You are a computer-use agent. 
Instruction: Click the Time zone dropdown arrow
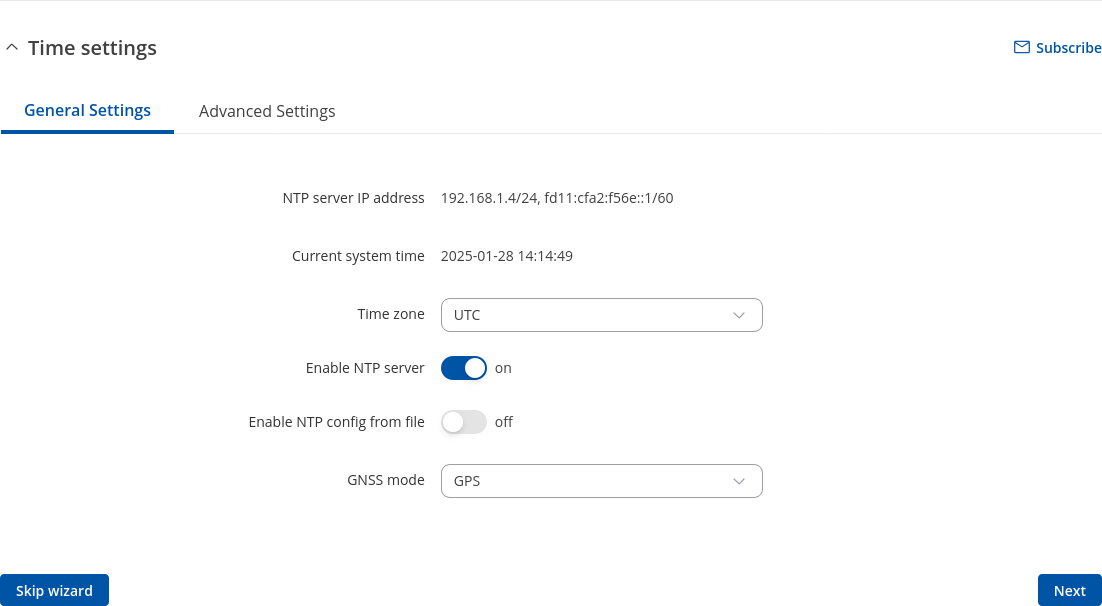(739, 315)
